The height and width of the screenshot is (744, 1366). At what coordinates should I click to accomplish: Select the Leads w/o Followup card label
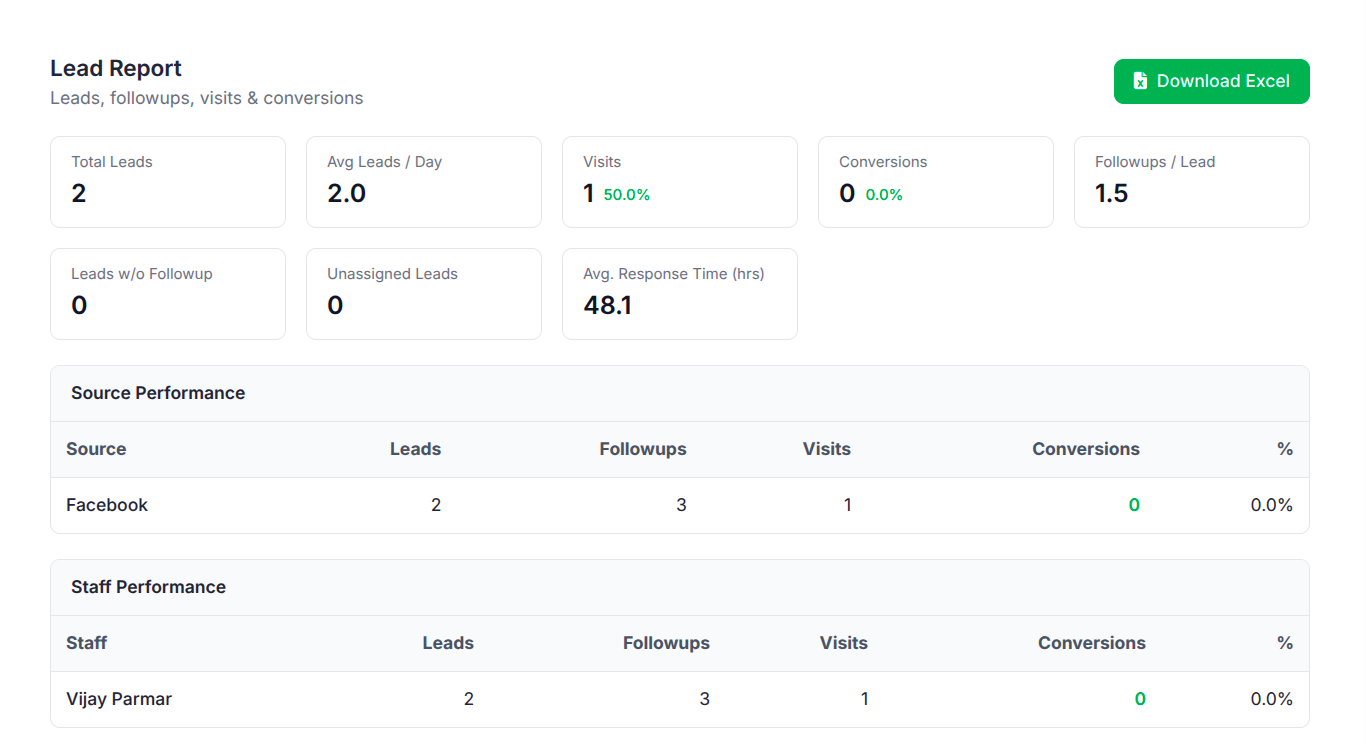click(x=142, y=273)
